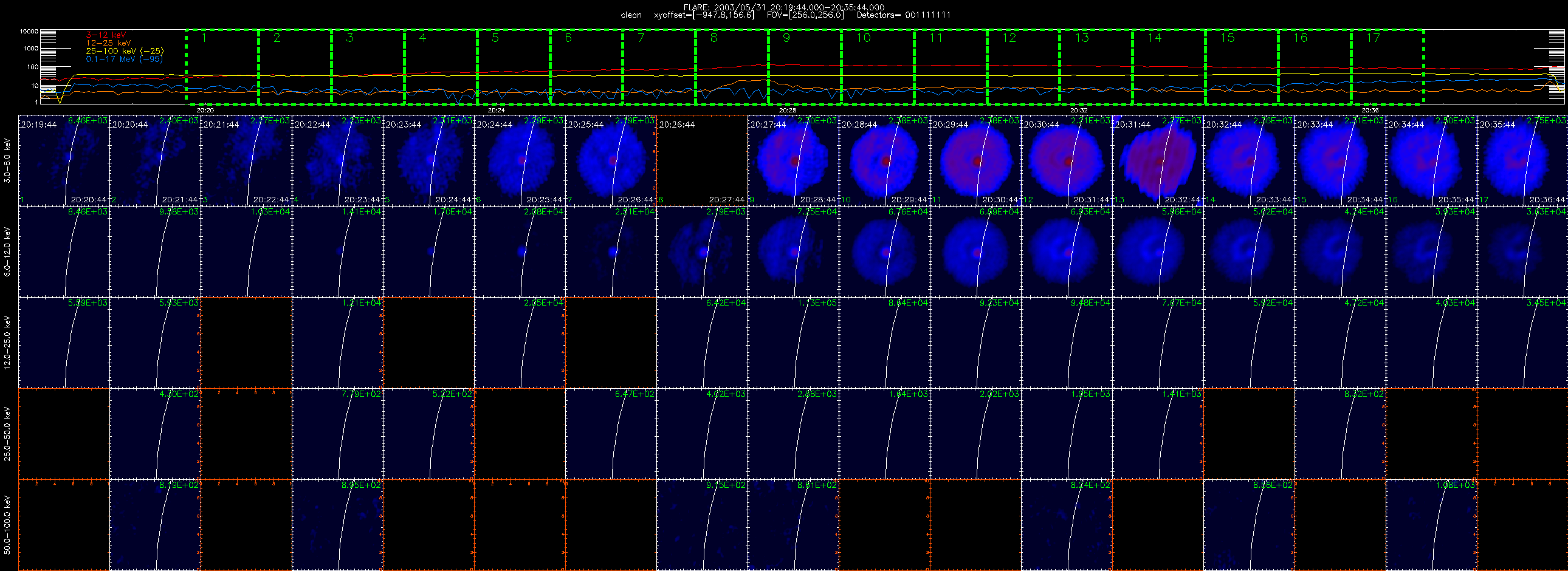Select the 3.0-6.0 keV image starting at 20:22:44

338,160
